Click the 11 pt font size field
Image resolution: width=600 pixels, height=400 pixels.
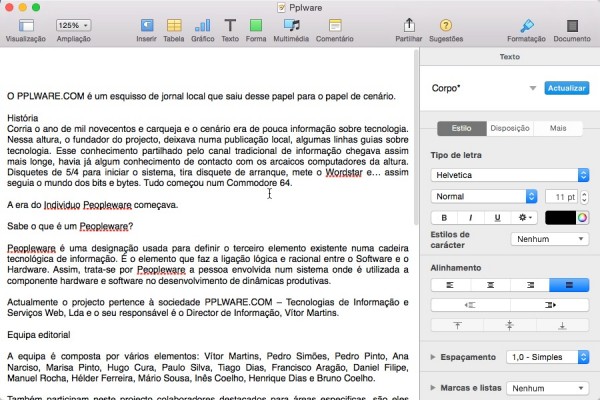coord(561,197)
